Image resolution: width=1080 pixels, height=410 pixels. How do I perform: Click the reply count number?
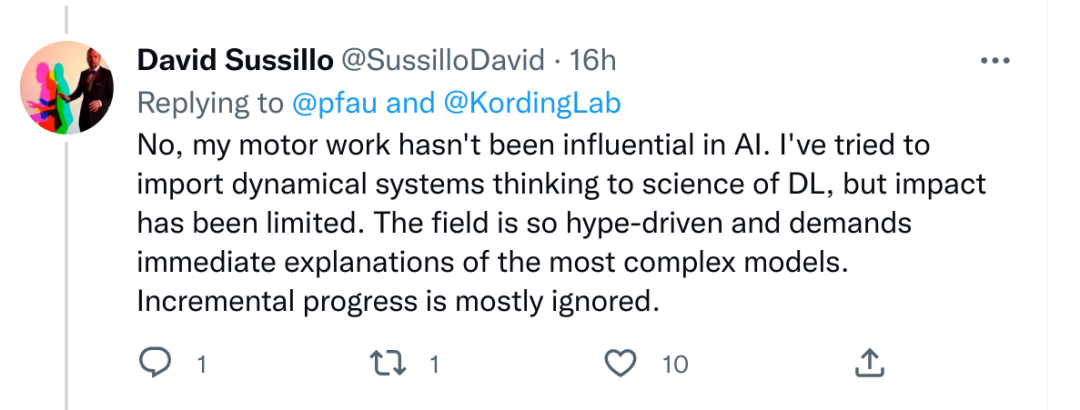coord(201,365)
